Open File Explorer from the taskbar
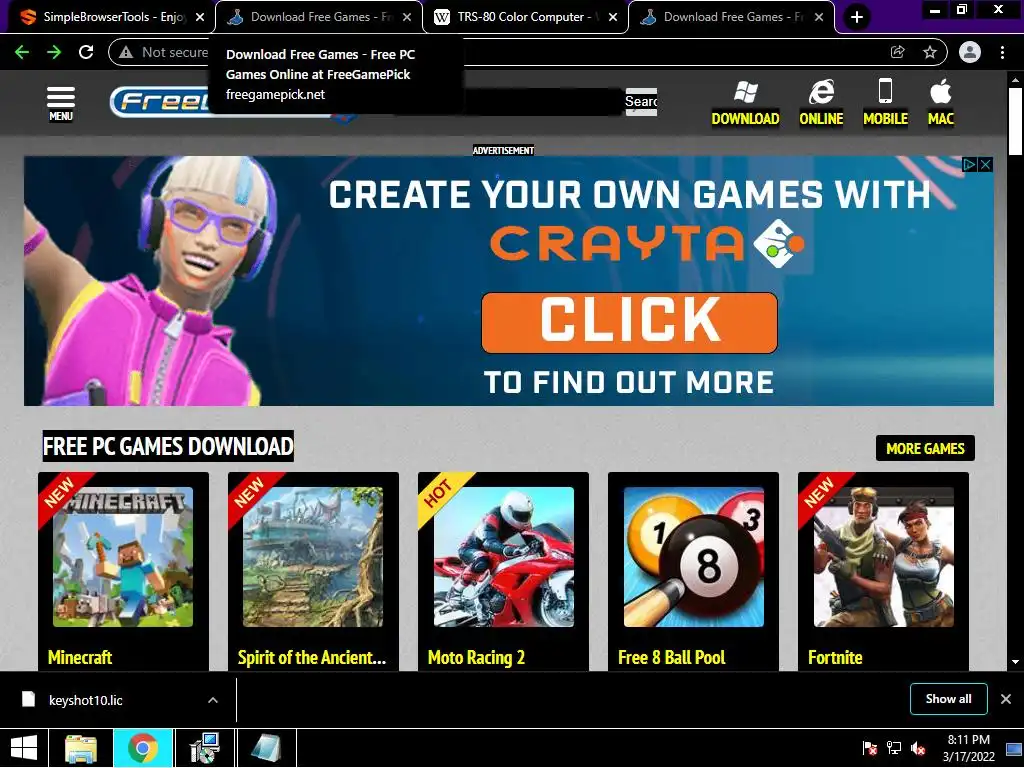 click(81, 748)
